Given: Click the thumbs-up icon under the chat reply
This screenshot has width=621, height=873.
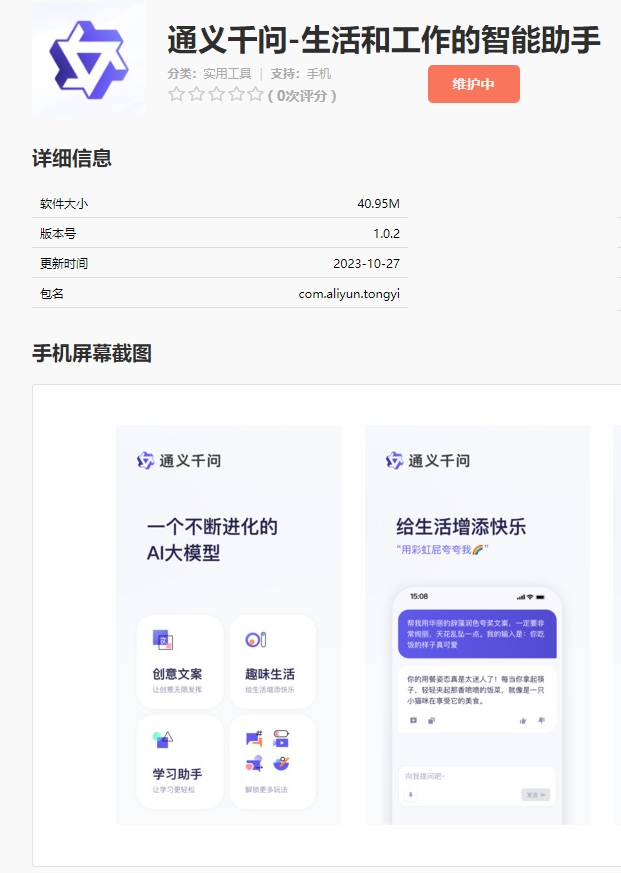Looking at the screenshot, I should (x=522, y=720).
